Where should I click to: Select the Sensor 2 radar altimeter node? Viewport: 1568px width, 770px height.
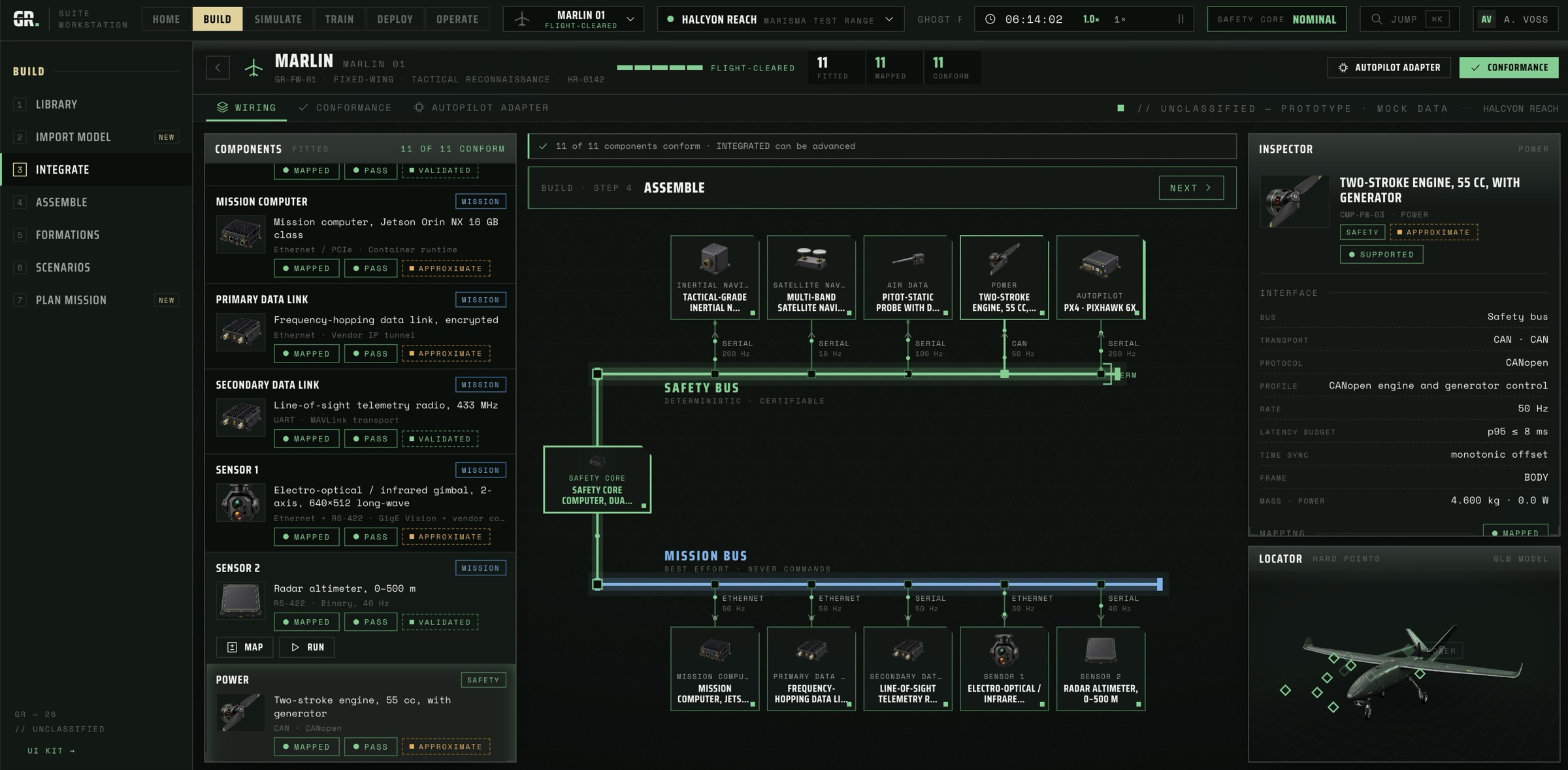pyautogui.click(x=1100, y=669)
